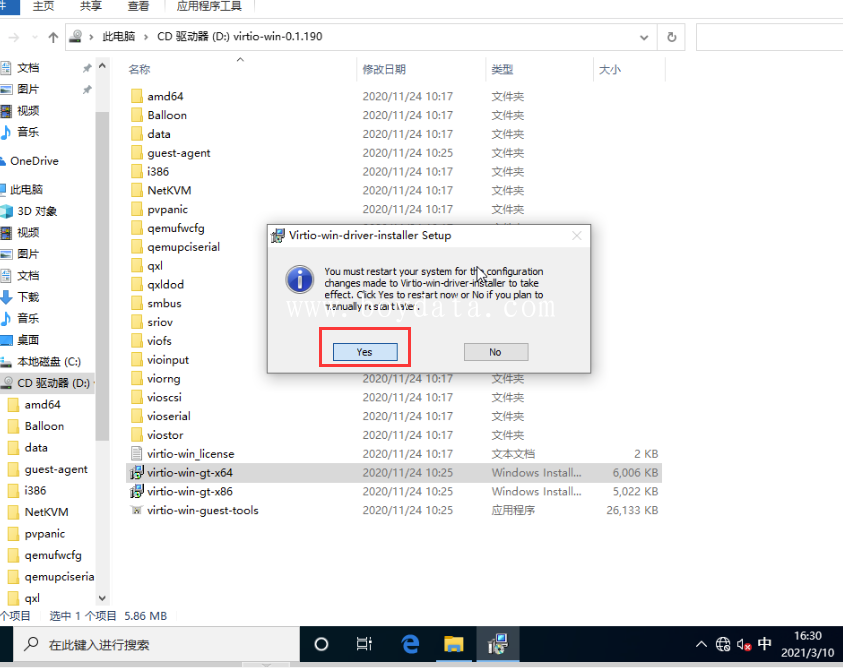Select CD 驱动器 (D:) in navigation pane
843x668 pixels.
[47, 383]
